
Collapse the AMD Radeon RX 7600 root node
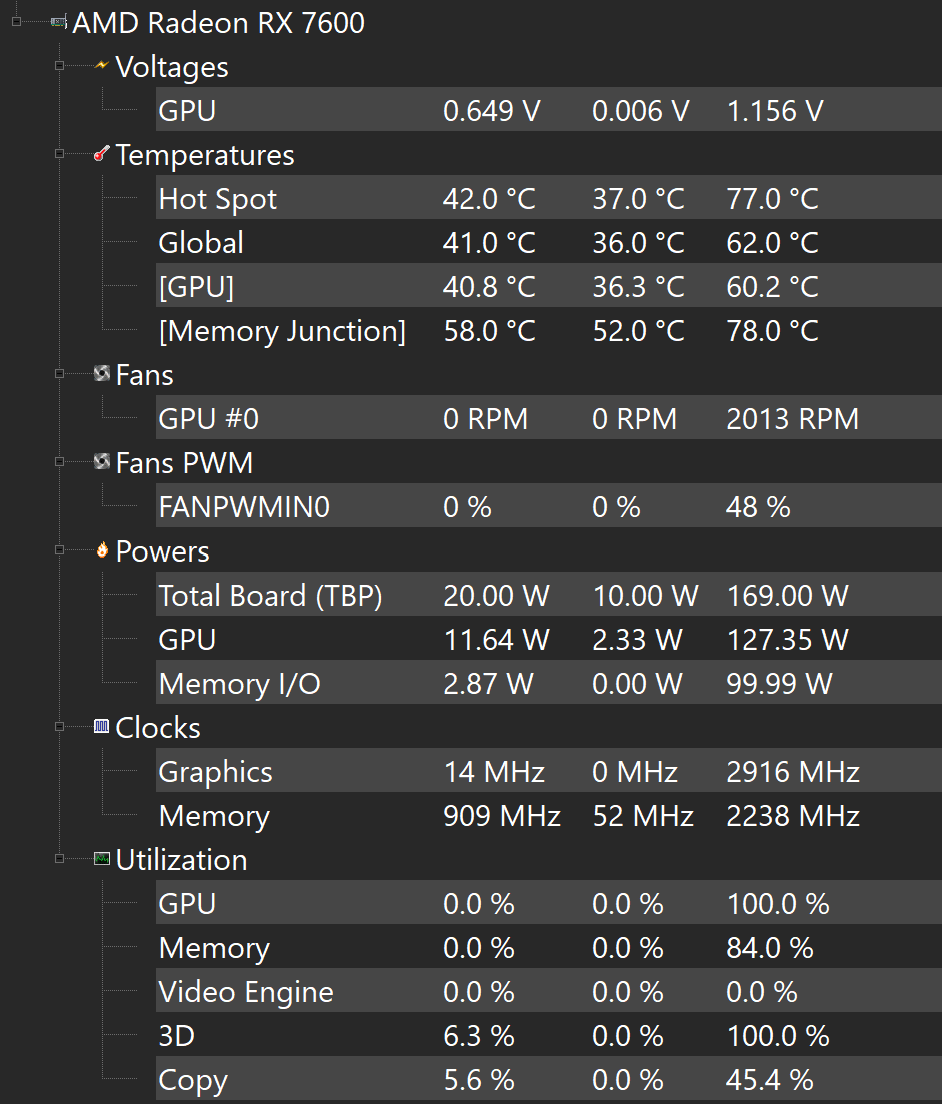[17, 23]
